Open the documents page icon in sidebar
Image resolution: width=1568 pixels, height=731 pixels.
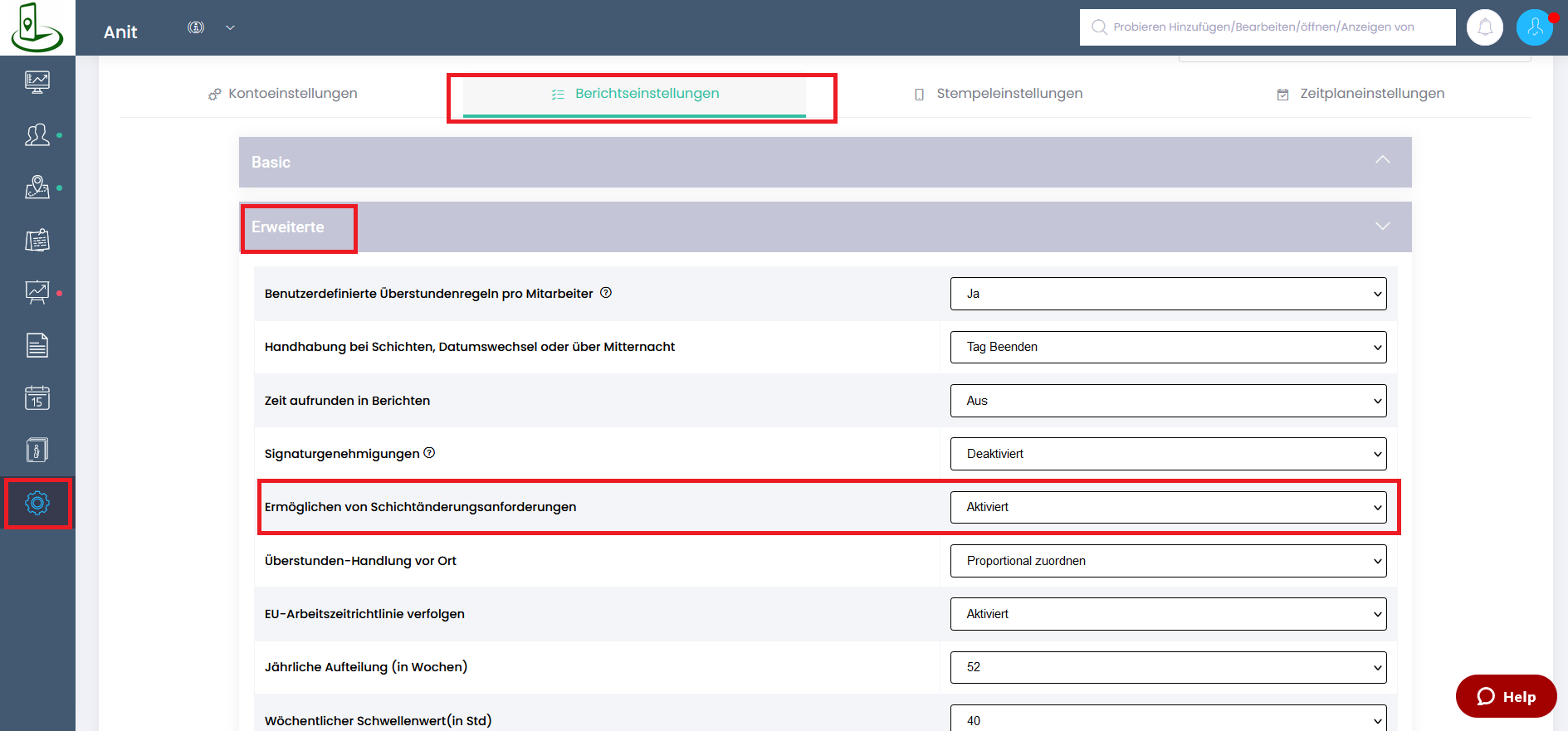coord(37,345)
